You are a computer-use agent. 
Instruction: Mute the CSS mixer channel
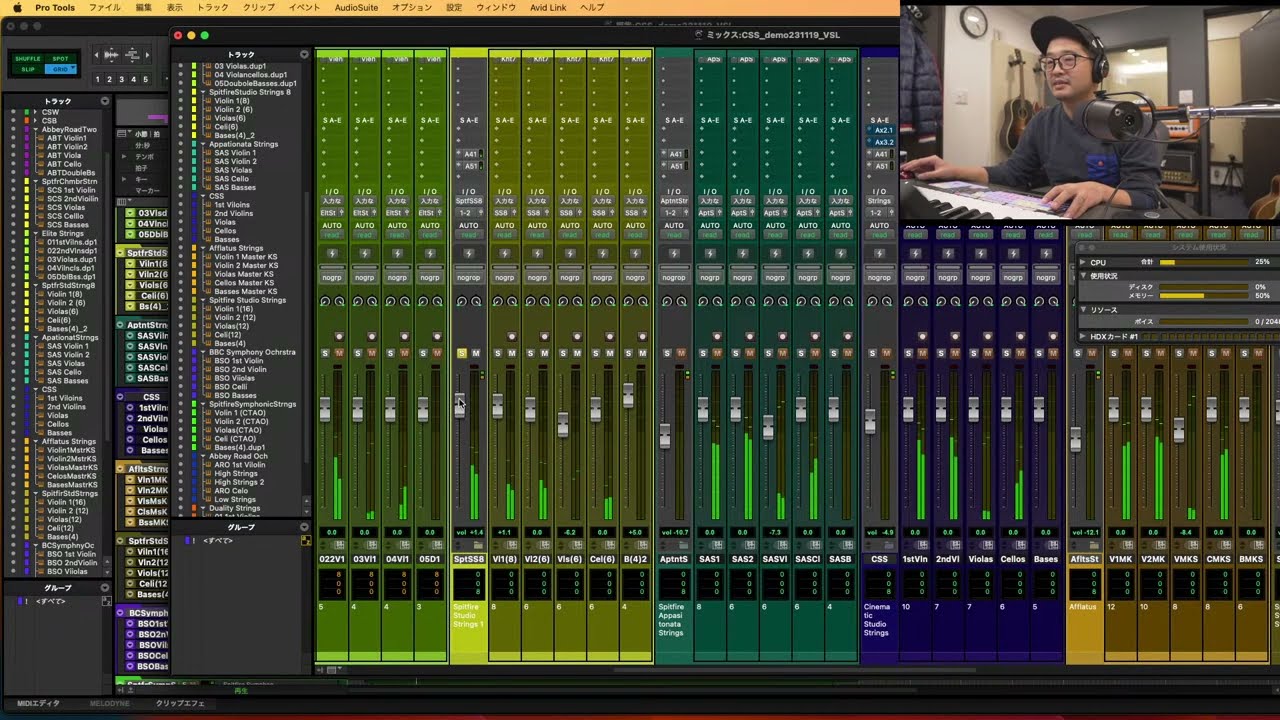(887, 353)
